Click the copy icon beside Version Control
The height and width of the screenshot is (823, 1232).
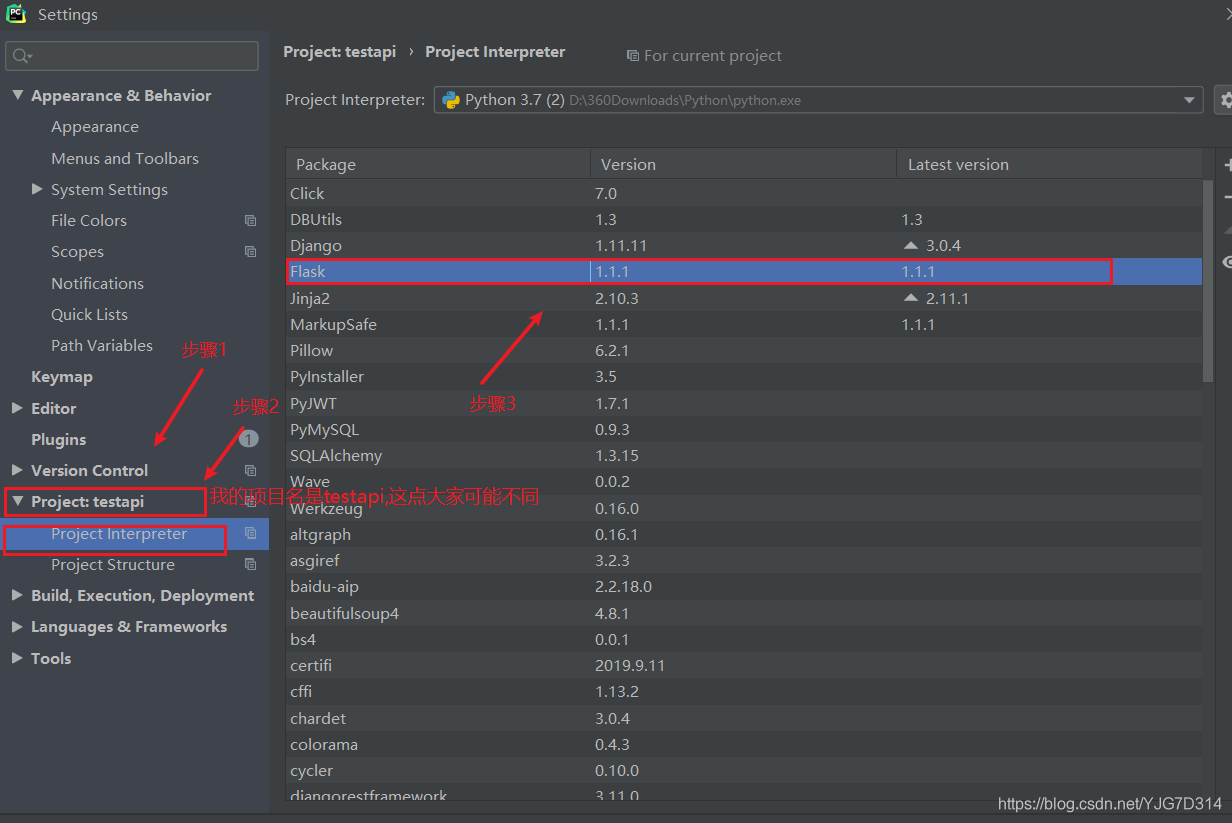[x=250, y=471]
